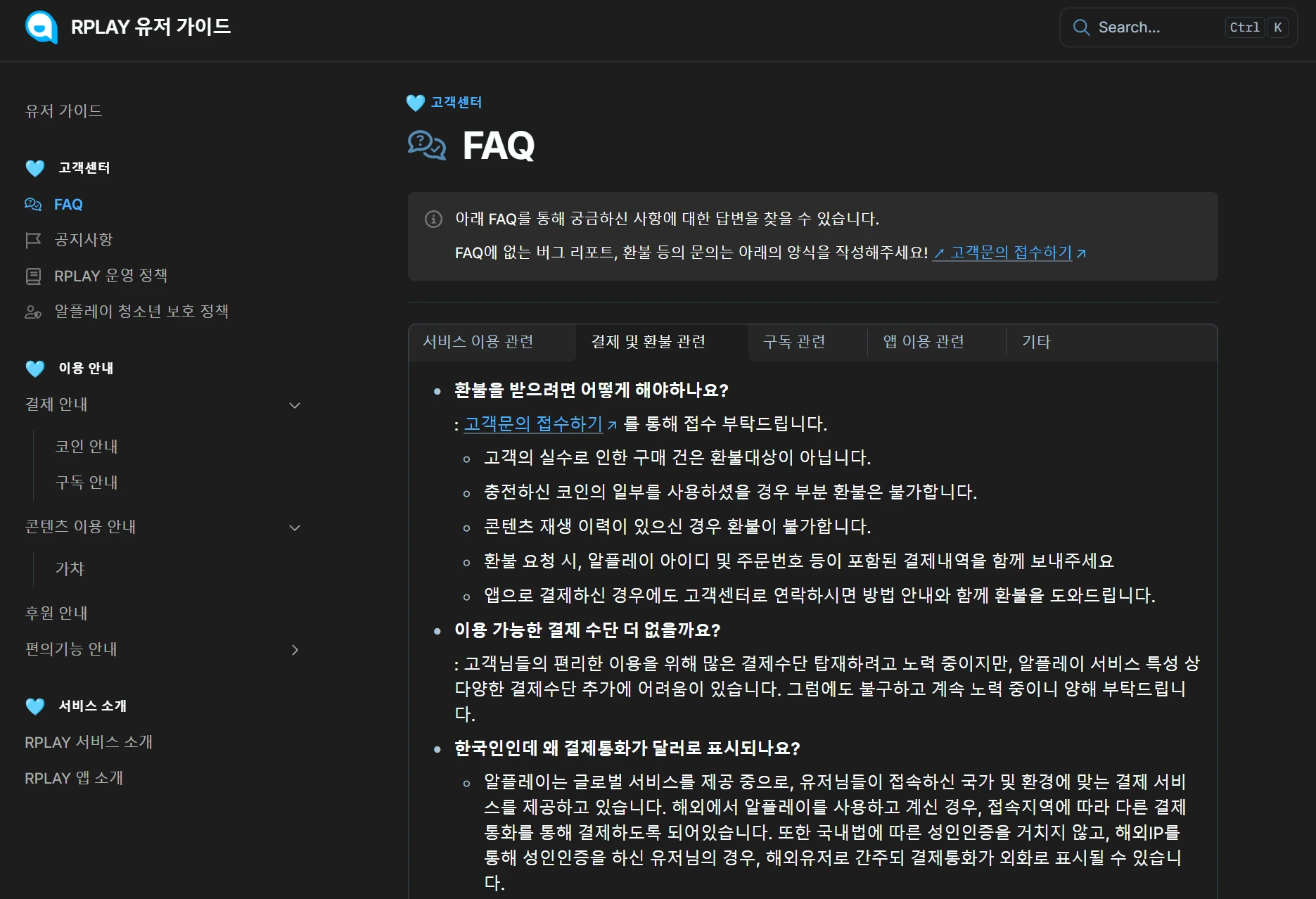
Task: Click external arrow icon after notice box link
Action: (x=1081, y=253)
